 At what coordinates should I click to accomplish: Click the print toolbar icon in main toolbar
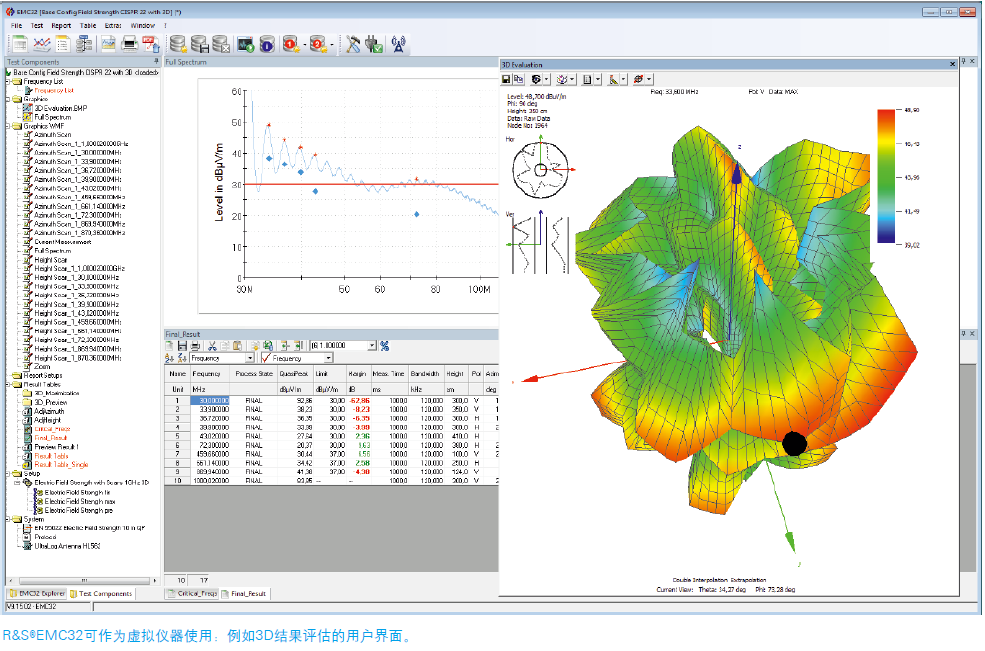[x=129, y=44]
